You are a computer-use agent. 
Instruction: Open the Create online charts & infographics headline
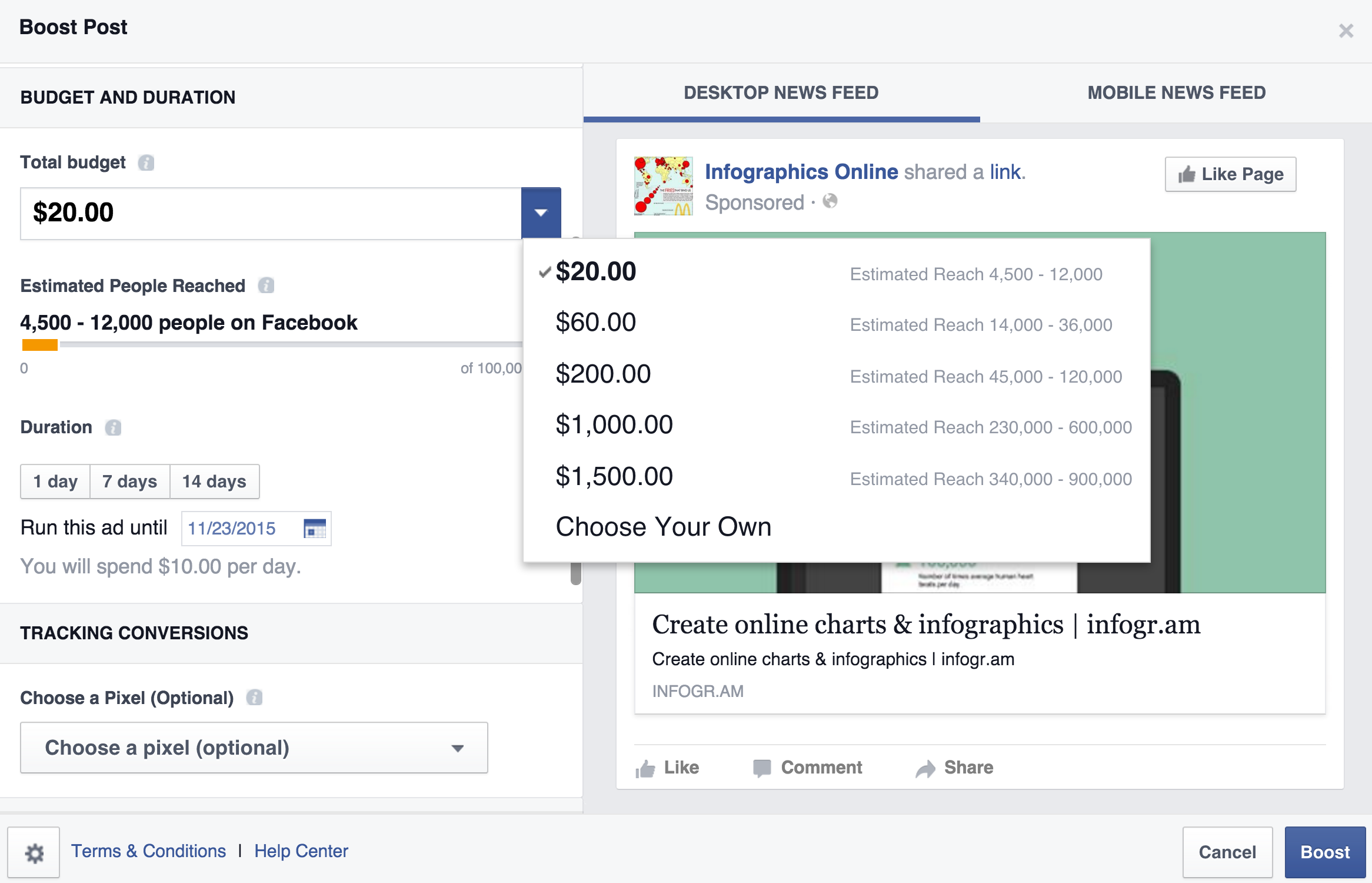tap(926, 625)
